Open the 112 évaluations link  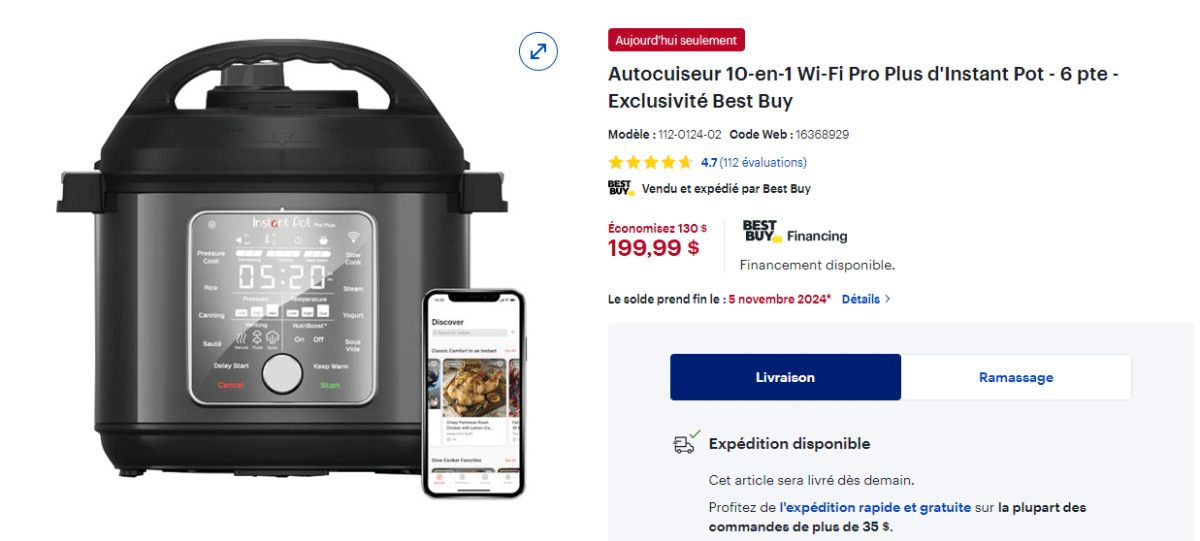(x=763, y=162)
